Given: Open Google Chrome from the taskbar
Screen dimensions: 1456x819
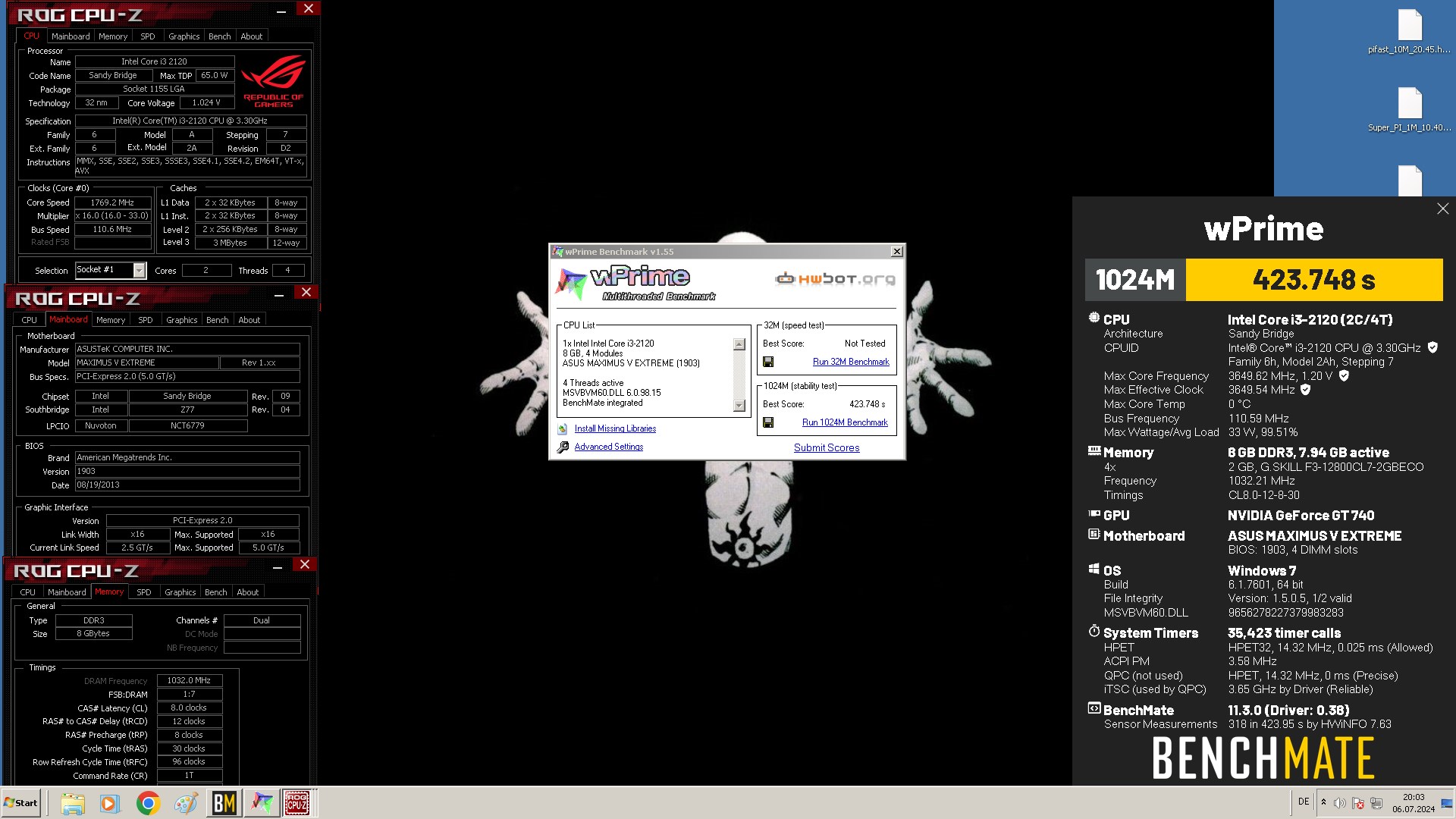Looking at the screenshot, I should pos(148,803).
